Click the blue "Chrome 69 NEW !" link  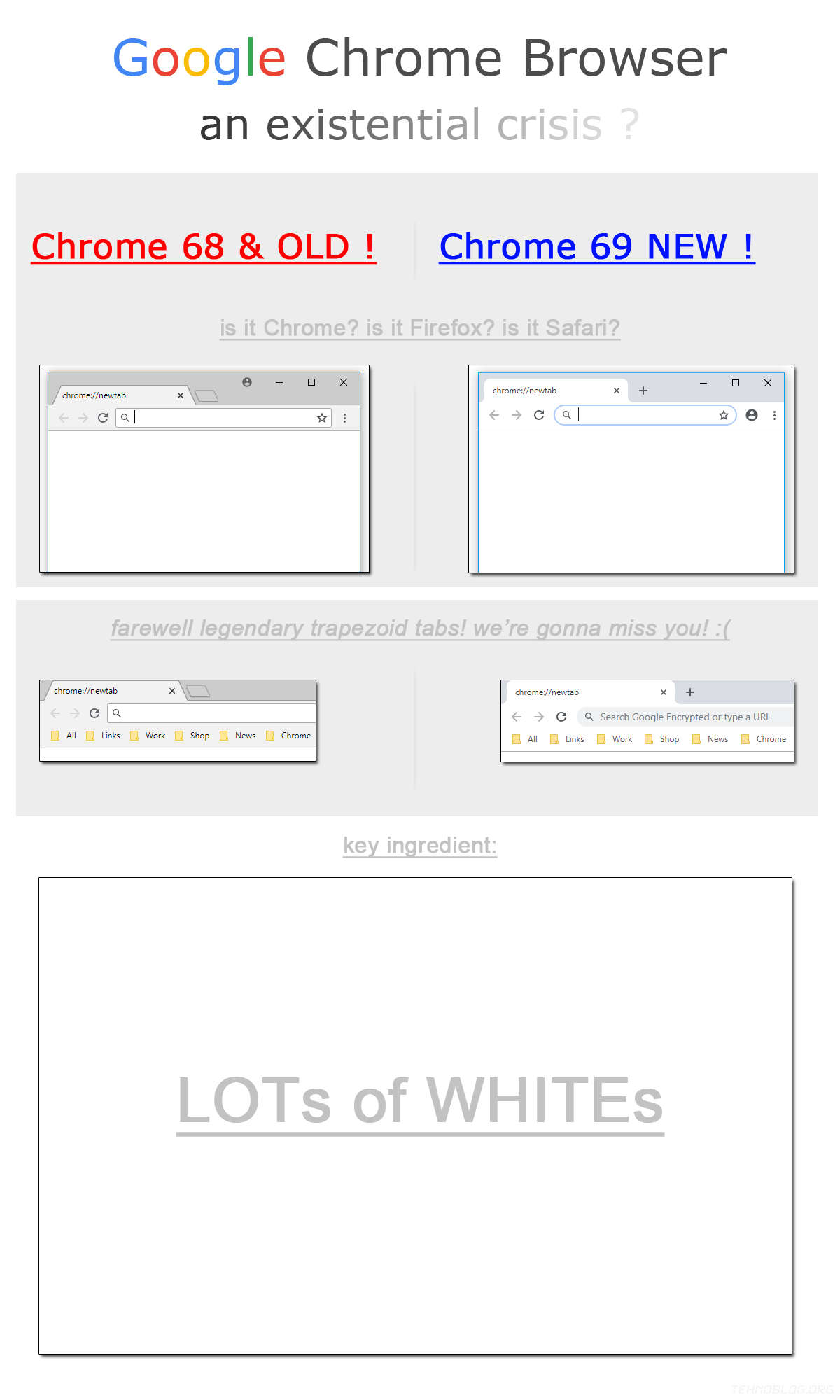(x=597, y=247)
